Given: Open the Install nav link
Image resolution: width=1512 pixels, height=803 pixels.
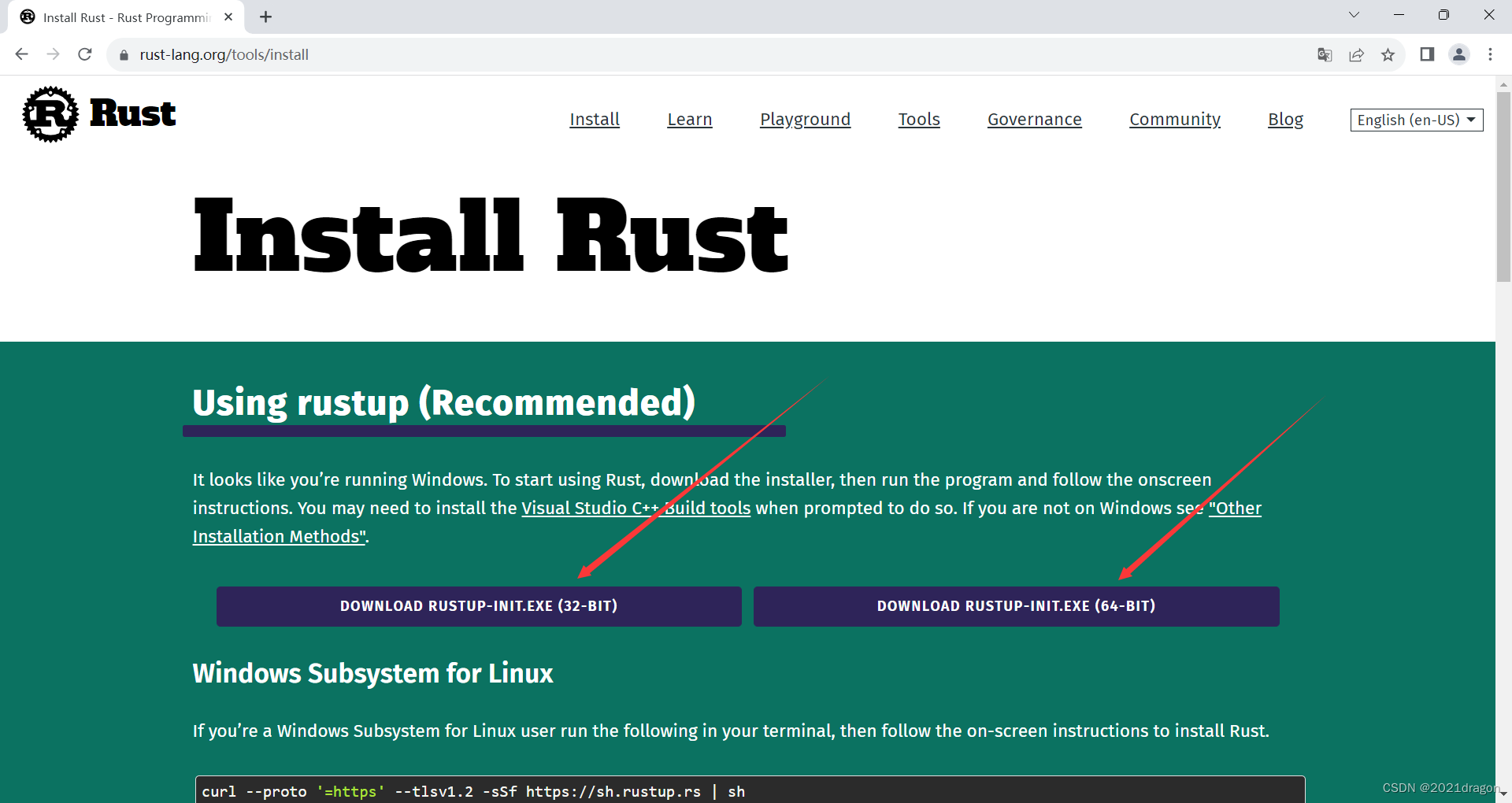Looking at the screenshot, I should point(595,120).
